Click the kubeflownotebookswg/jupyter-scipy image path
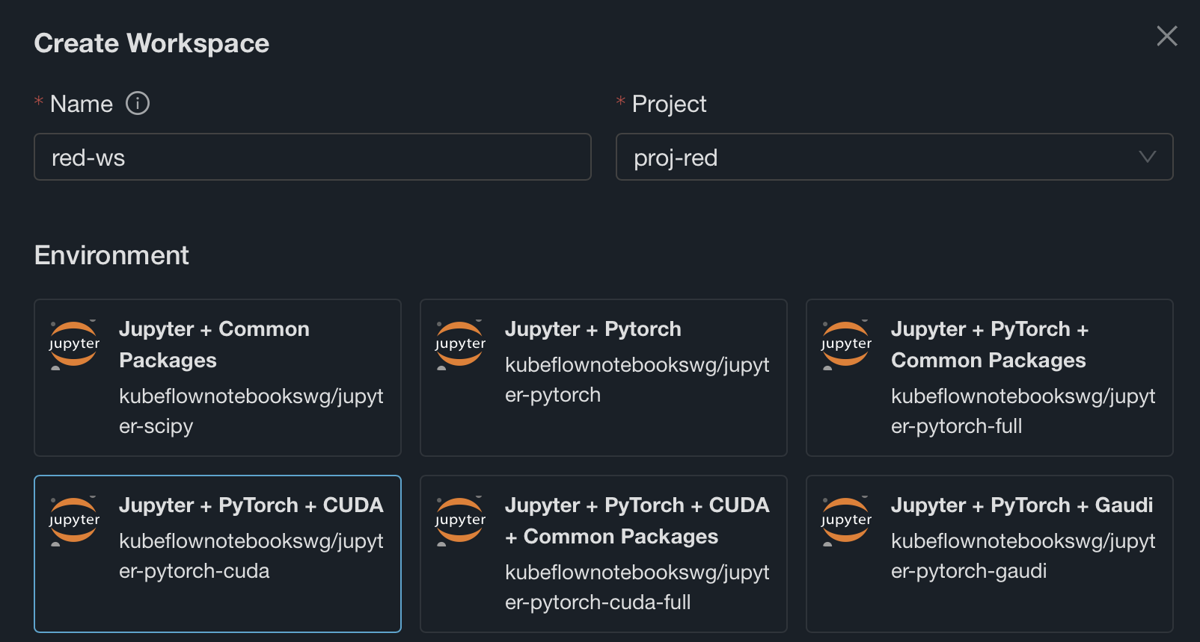The height and width of the screenshot is (642, 1200). [x=251, y=411]
